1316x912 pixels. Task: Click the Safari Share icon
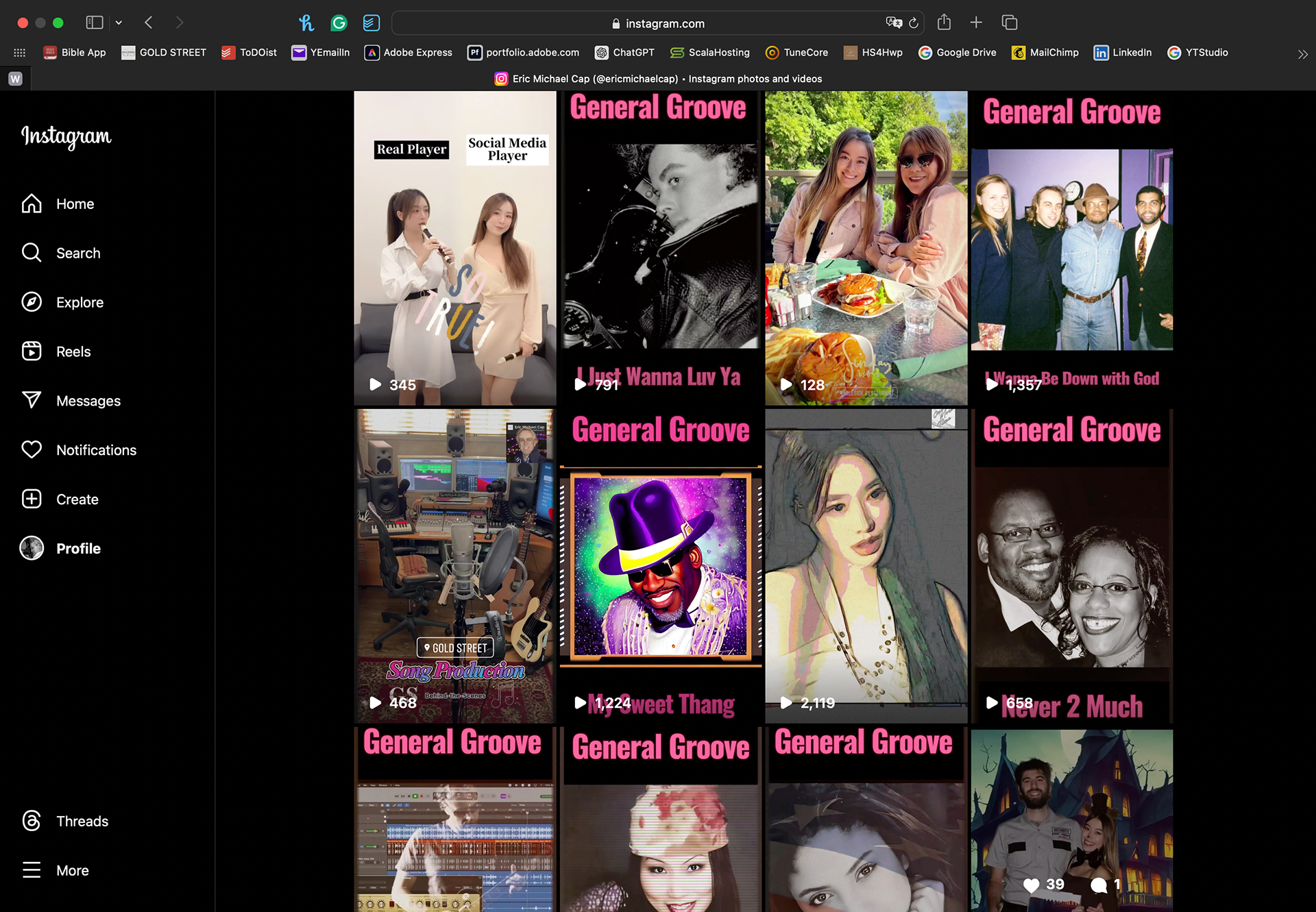[x=944, y=22]
